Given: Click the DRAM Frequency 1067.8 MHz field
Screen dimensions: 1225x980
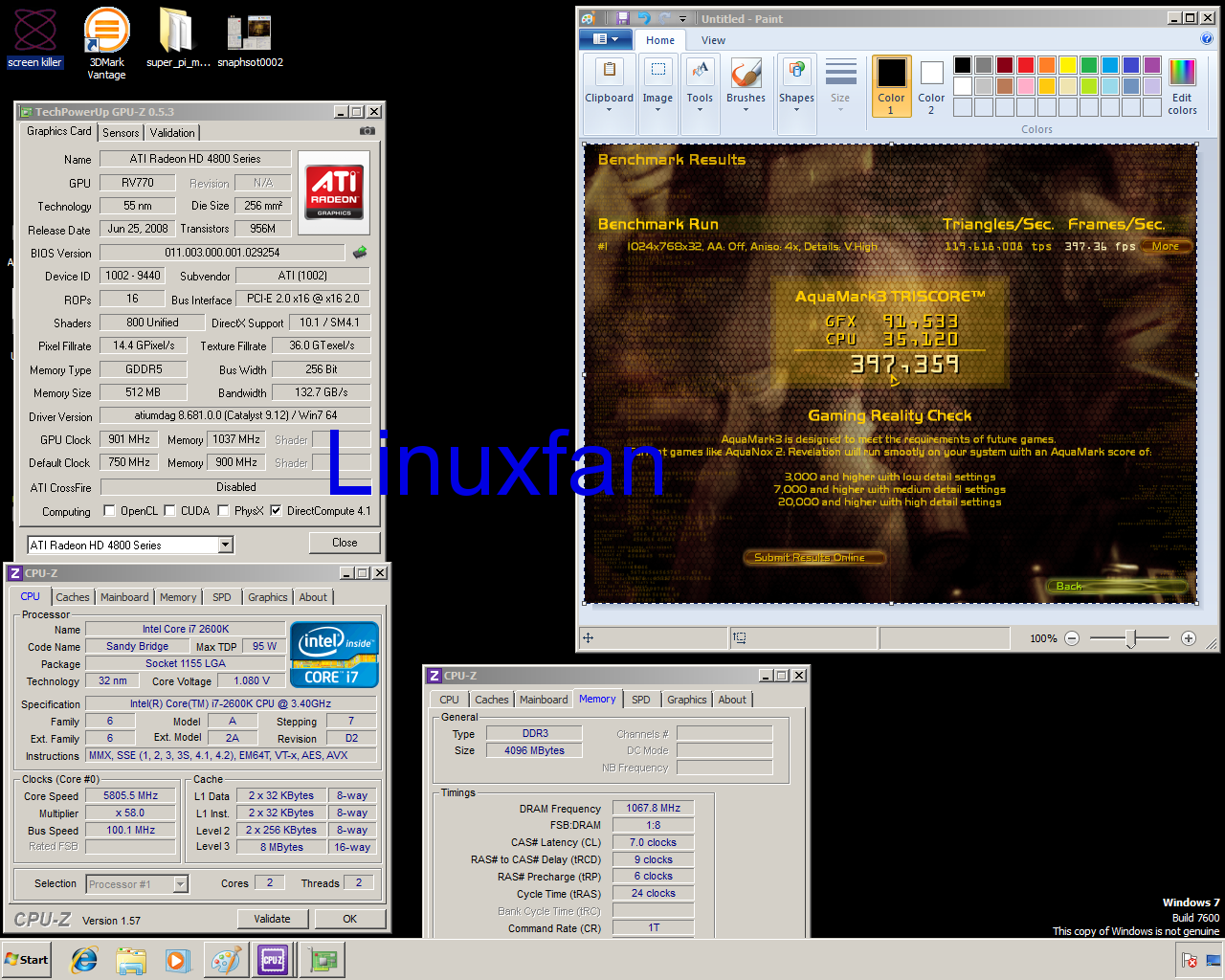Looking at the screenshot, I should click(x=653, y=809).
